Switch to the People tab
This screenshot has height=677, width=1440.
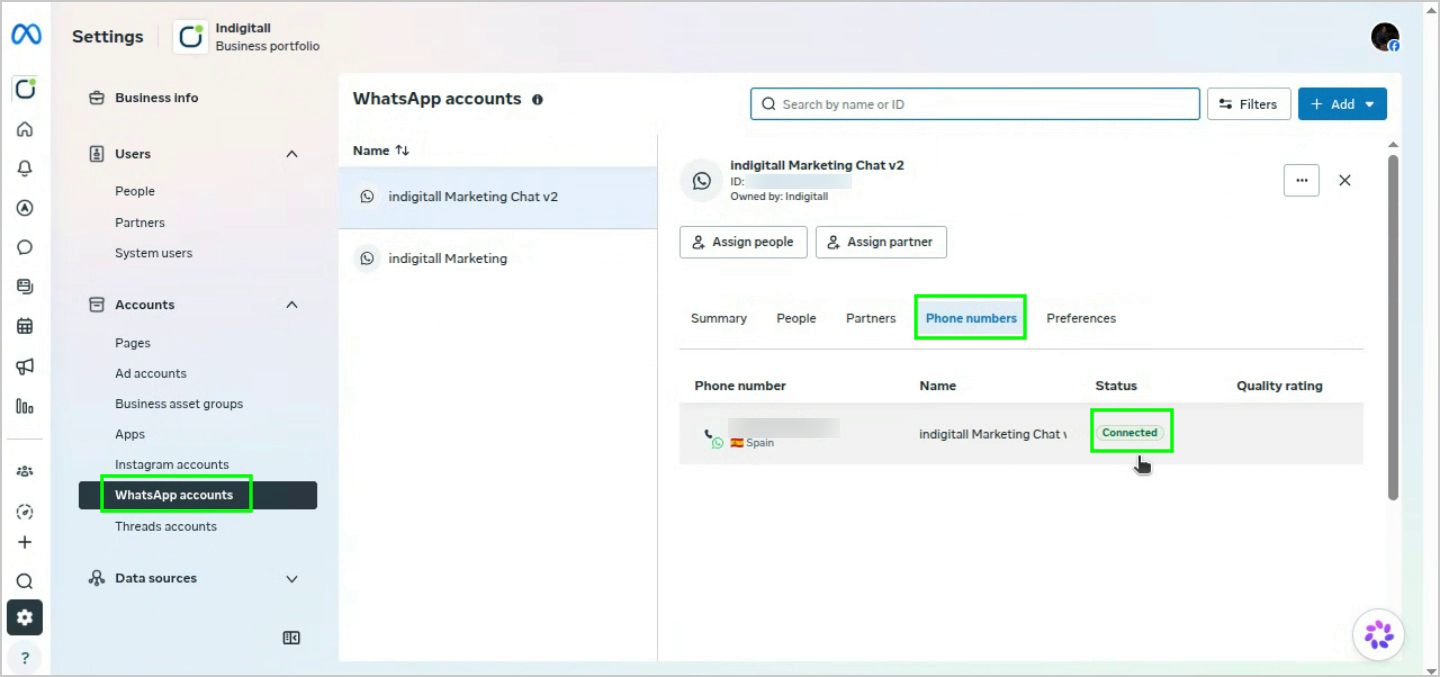click(796, 318)
